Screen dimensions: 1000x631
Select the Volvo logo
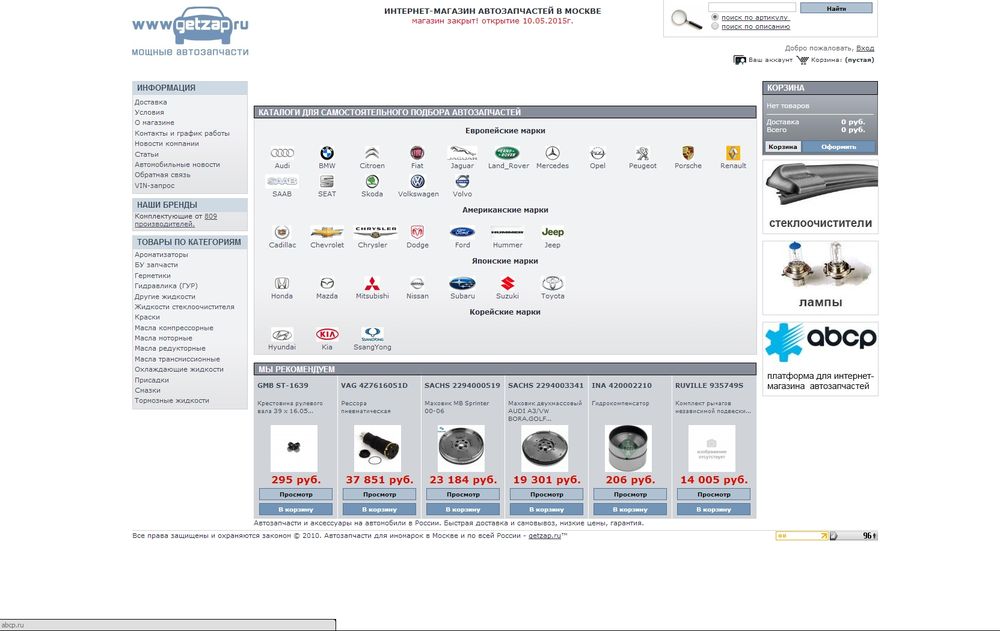[x=462, y=181]
